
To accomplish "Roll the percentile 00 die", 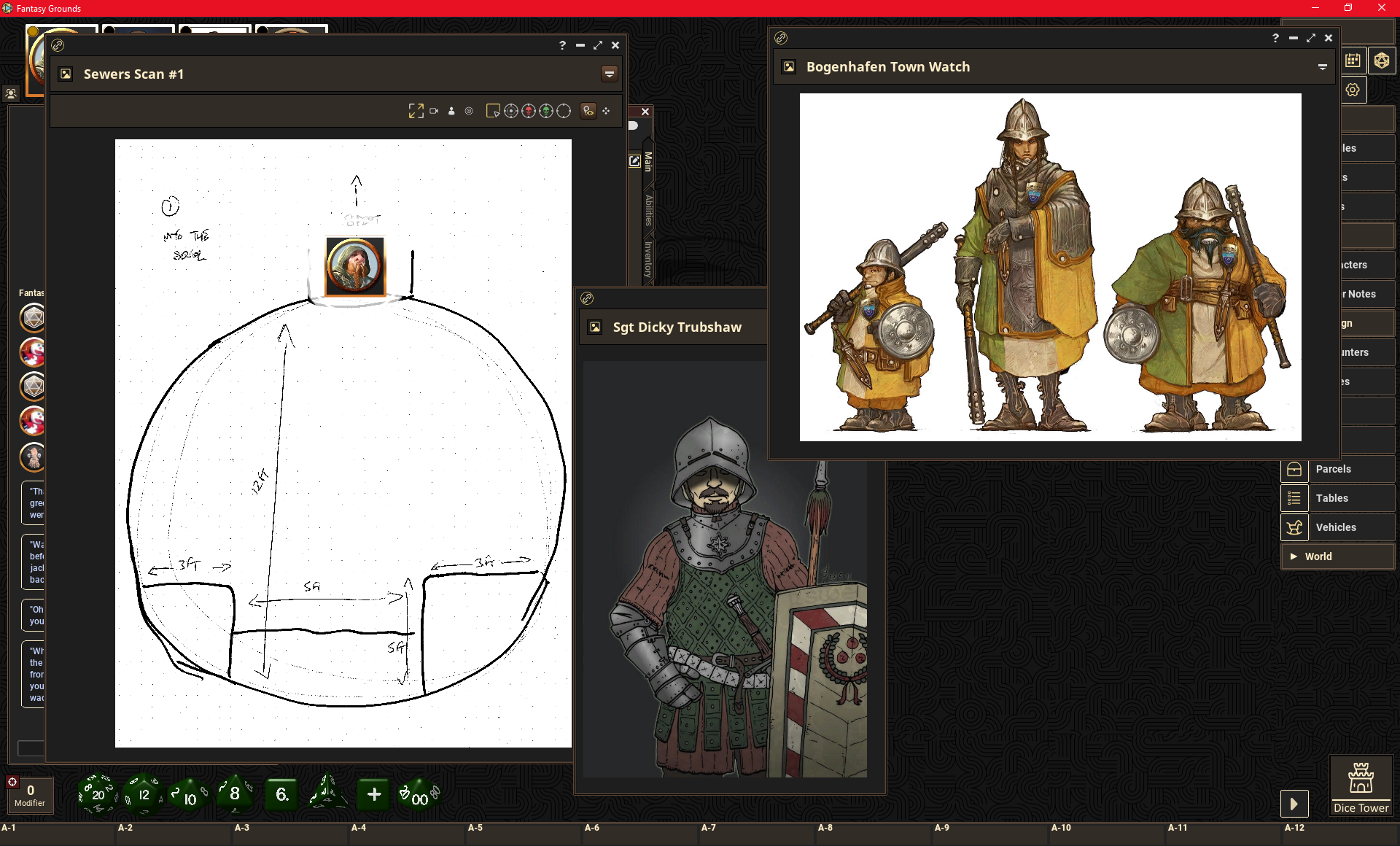I will [x=419, y=795].
